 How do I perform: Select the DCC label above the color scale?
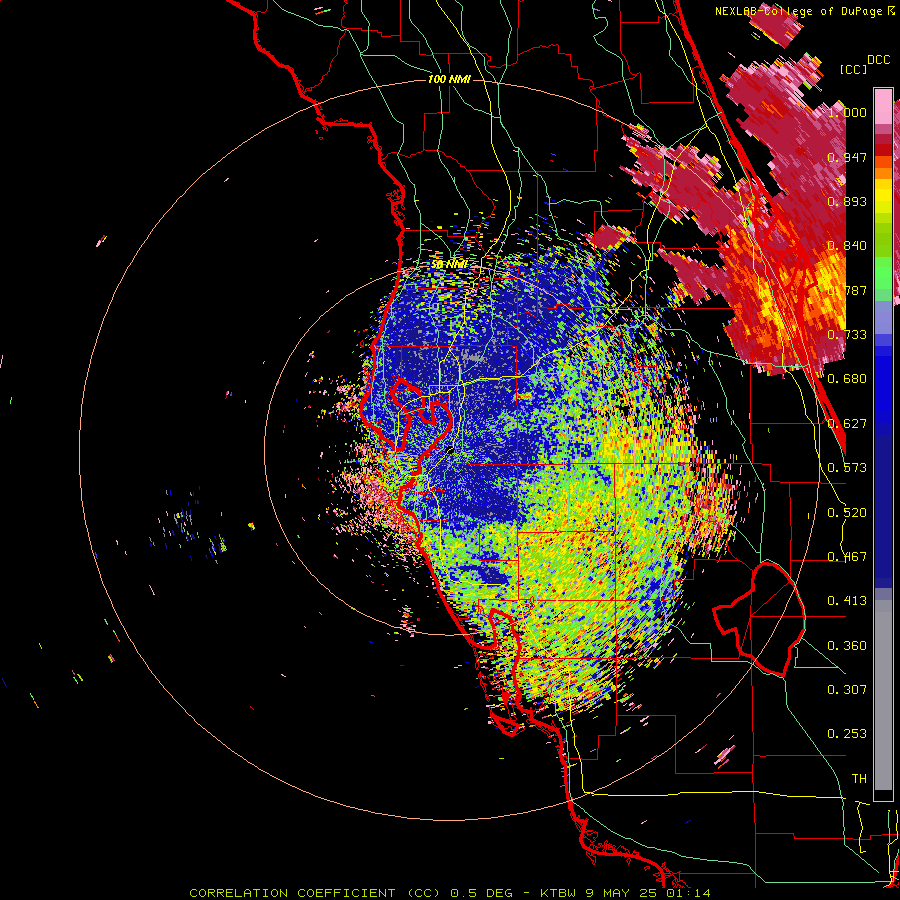coord(879,60)
